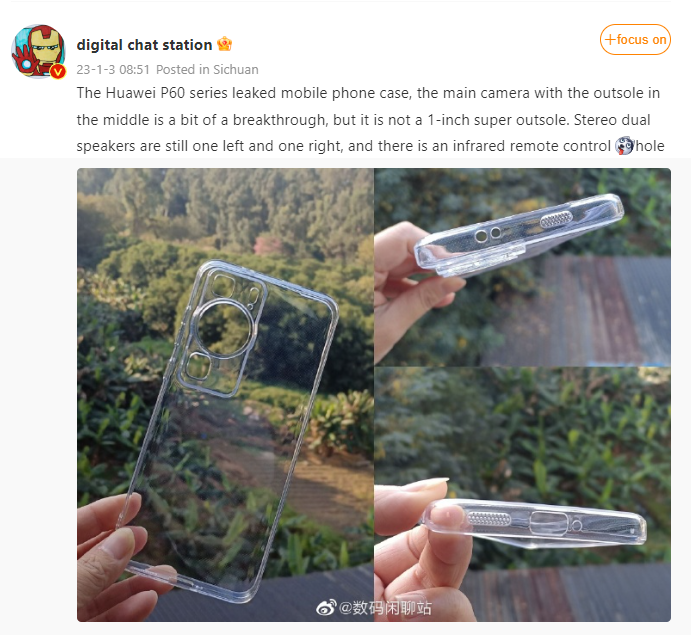Click the Posted in Sichuan location text
691x639 pixels.
207,70
